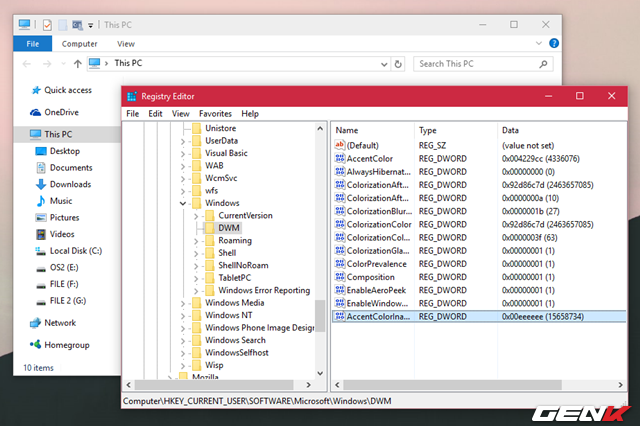640x426 pixels.
Task: Click the AccentColor DWORD value icon
Action: coord(339,158)
